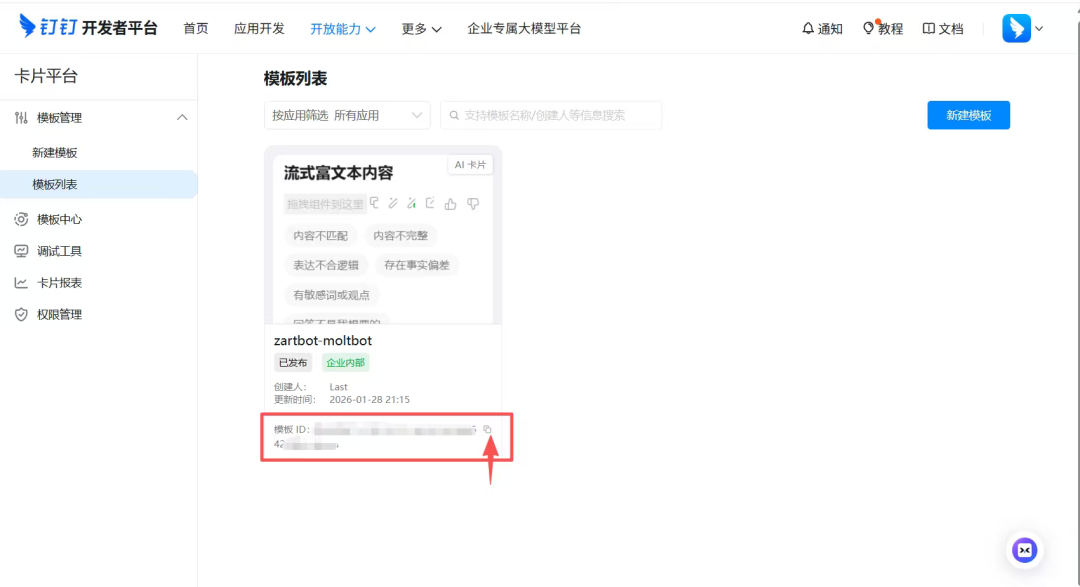Image resolution: width=1080 pixels, height=587 pixels.
Task: Copy the 模板 ID using copy icon
Action: pos(487,428)
